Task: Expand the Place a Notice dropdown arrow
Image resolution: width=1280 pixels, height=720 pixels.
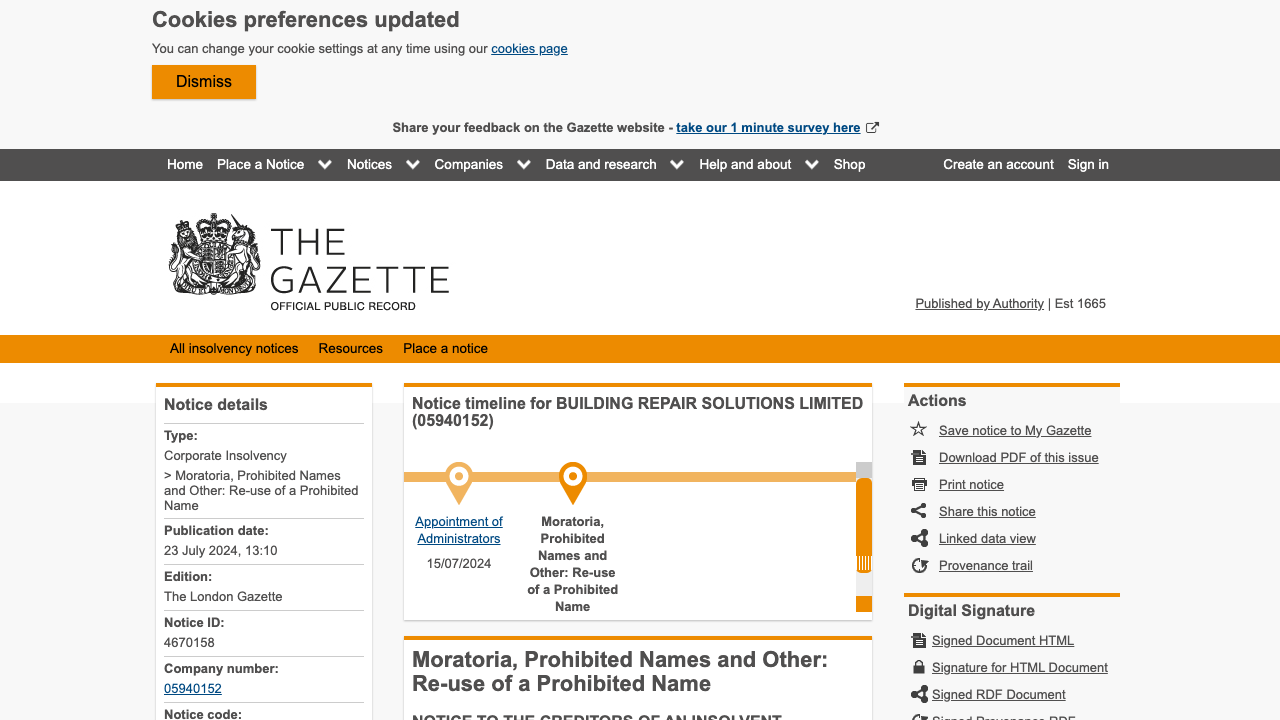Action: click(x=325, y=165)
